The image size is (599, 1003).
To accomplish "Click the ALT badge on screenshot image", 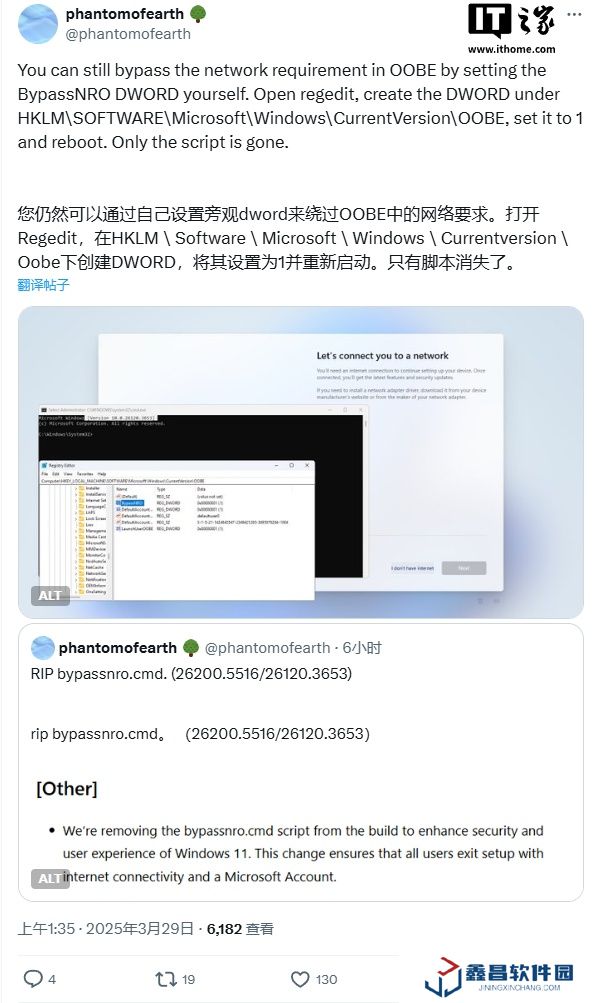I will pyautogui.click(x=50, y=596).
